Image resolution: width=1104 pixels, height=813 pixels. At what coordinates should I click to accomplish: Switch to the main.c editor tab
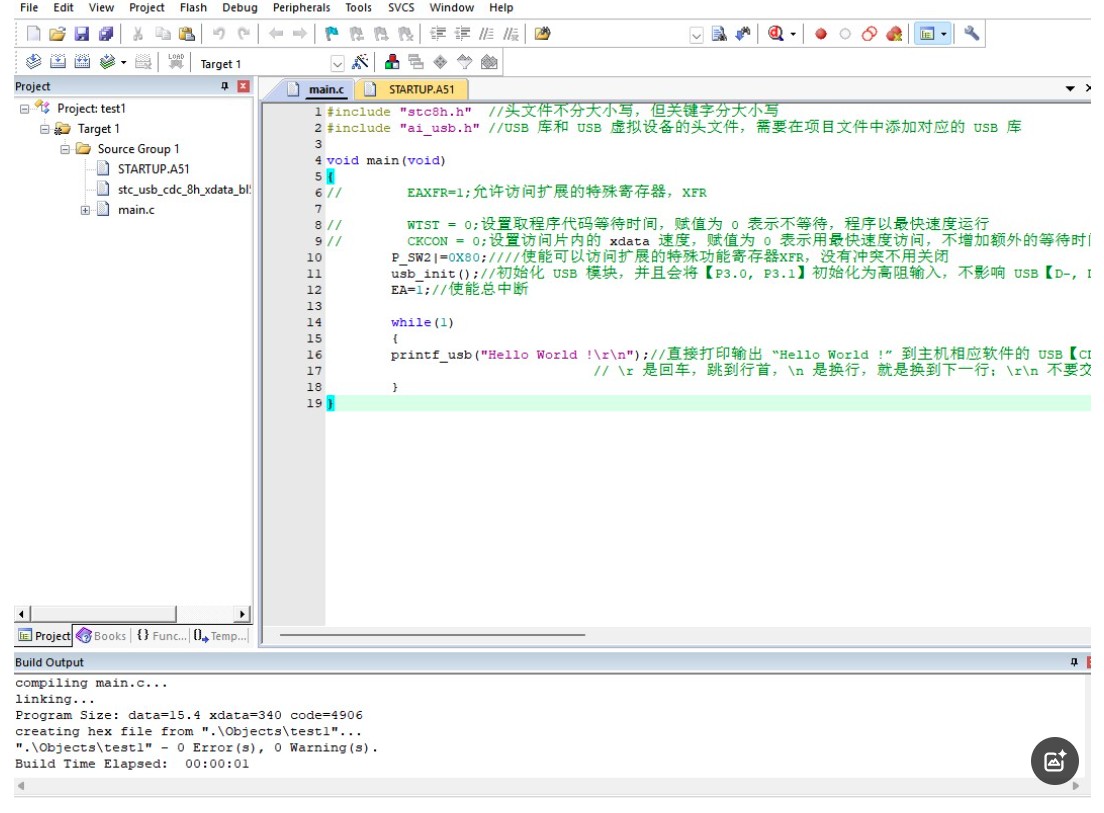coord(318,89)
